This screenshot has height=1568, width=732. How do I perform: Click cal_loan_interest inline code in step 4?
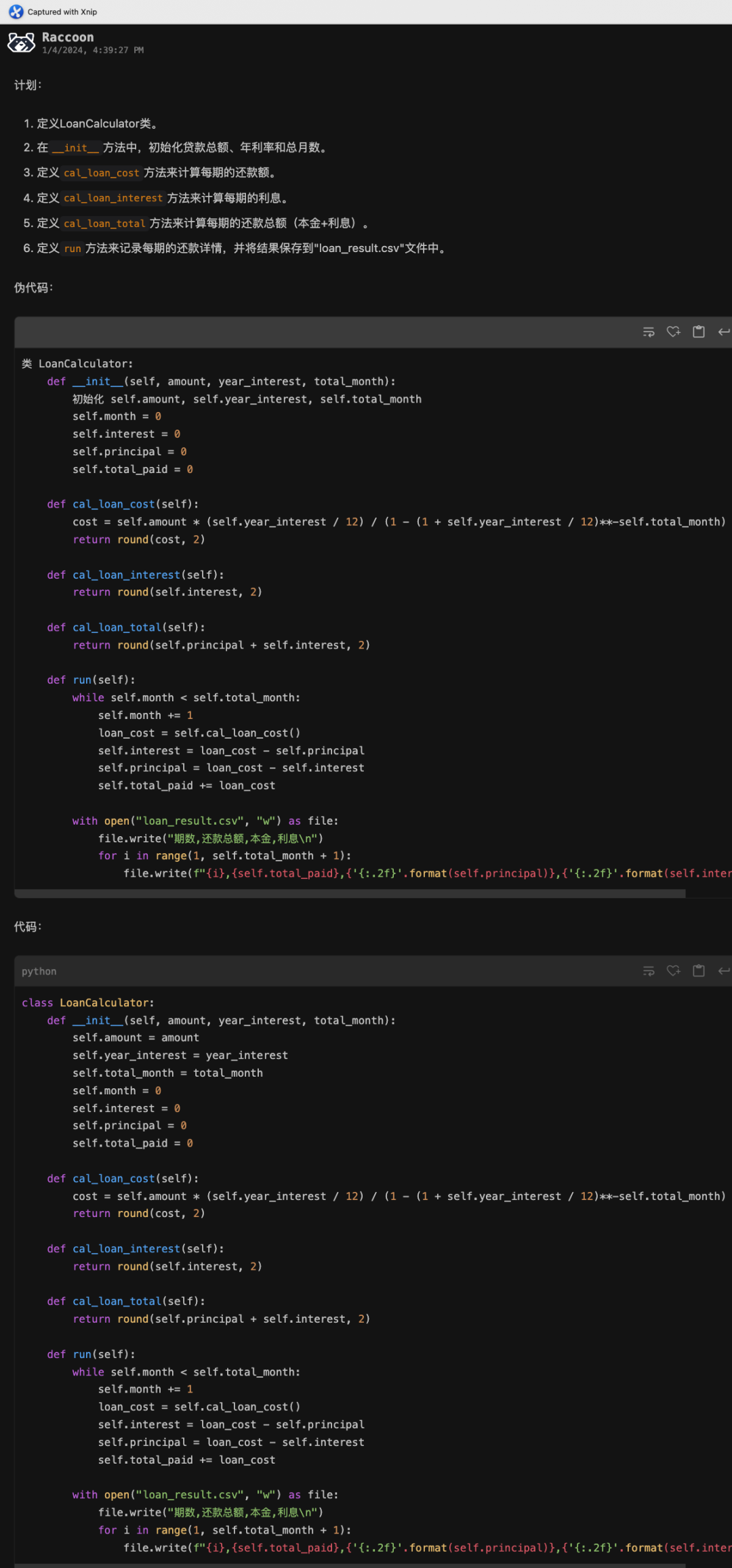[113, 198]
